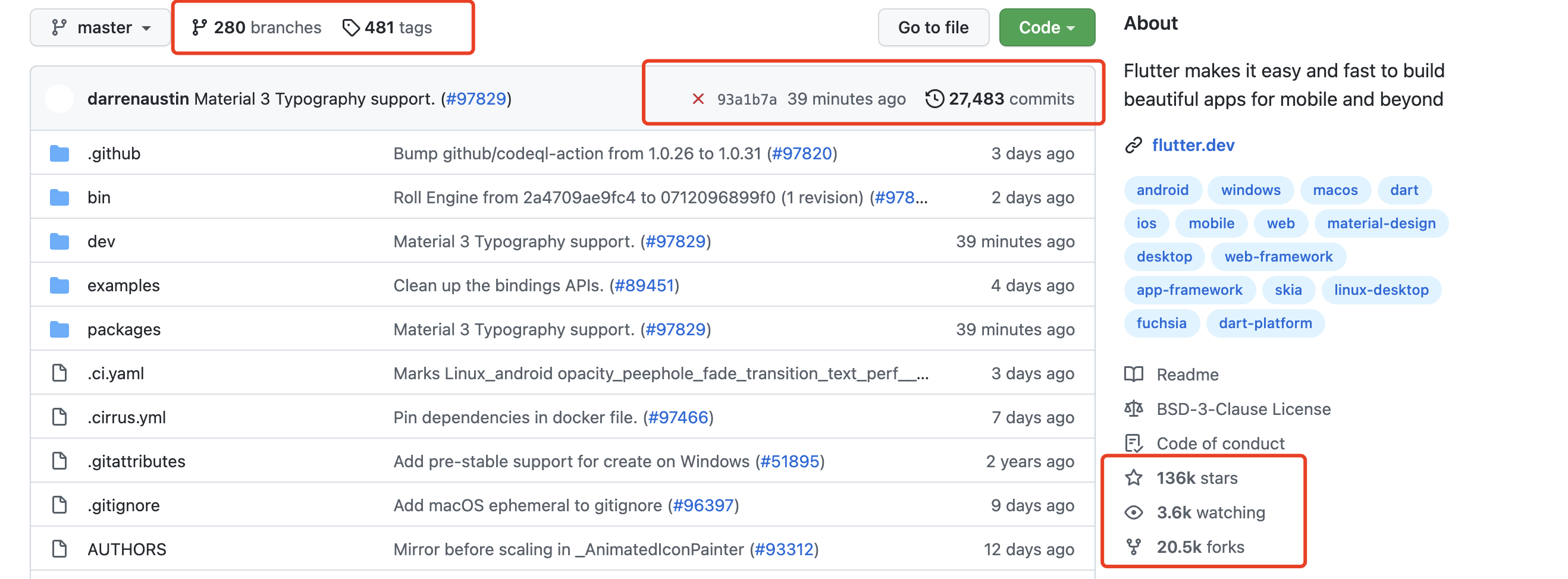This screenshot has width=1568, height=579.
Task: Click the commit history clock icon
Action: [934, 99]
